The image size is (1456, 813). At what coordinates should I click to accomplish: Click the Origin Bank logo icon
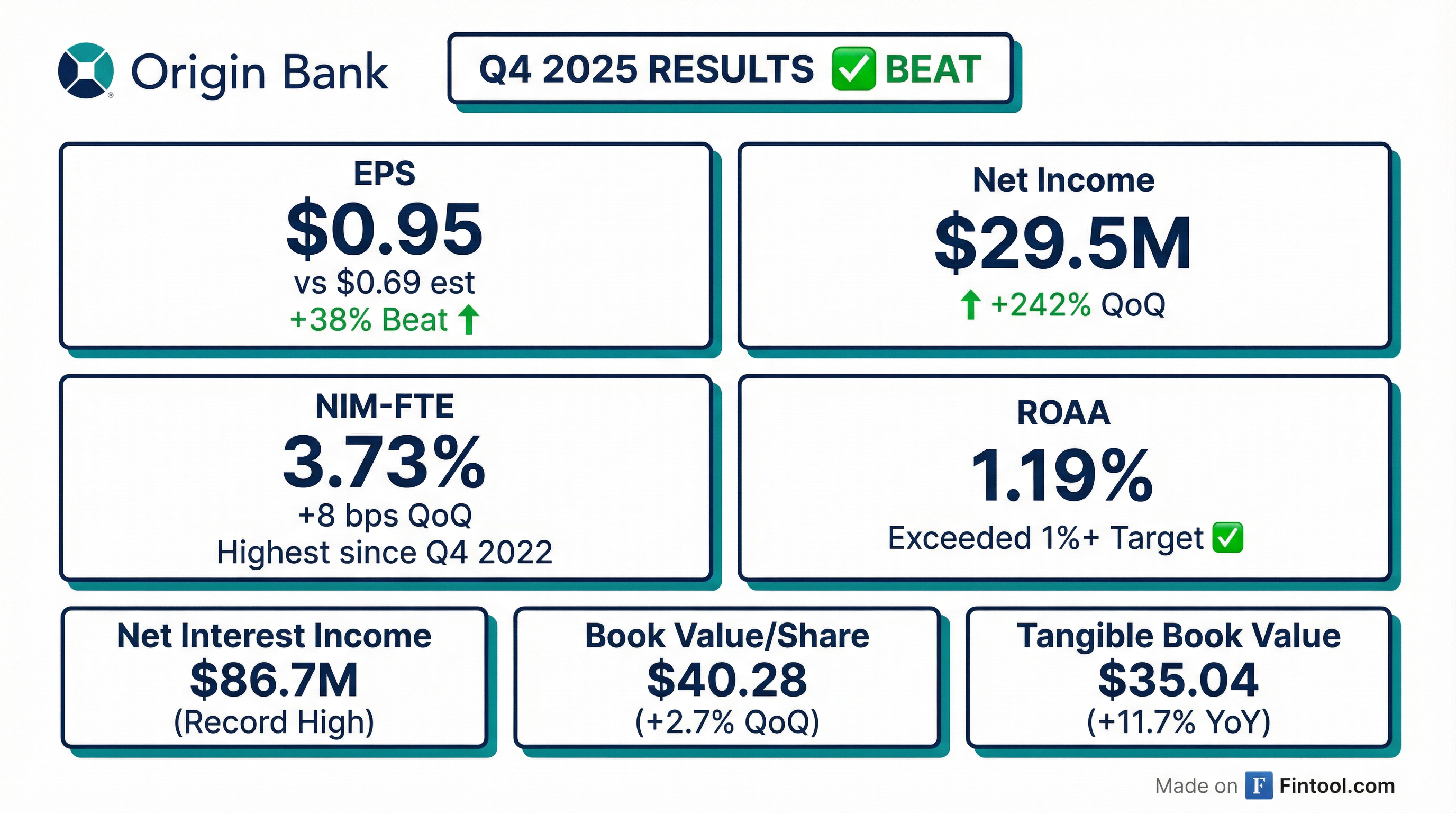(86, 71)
